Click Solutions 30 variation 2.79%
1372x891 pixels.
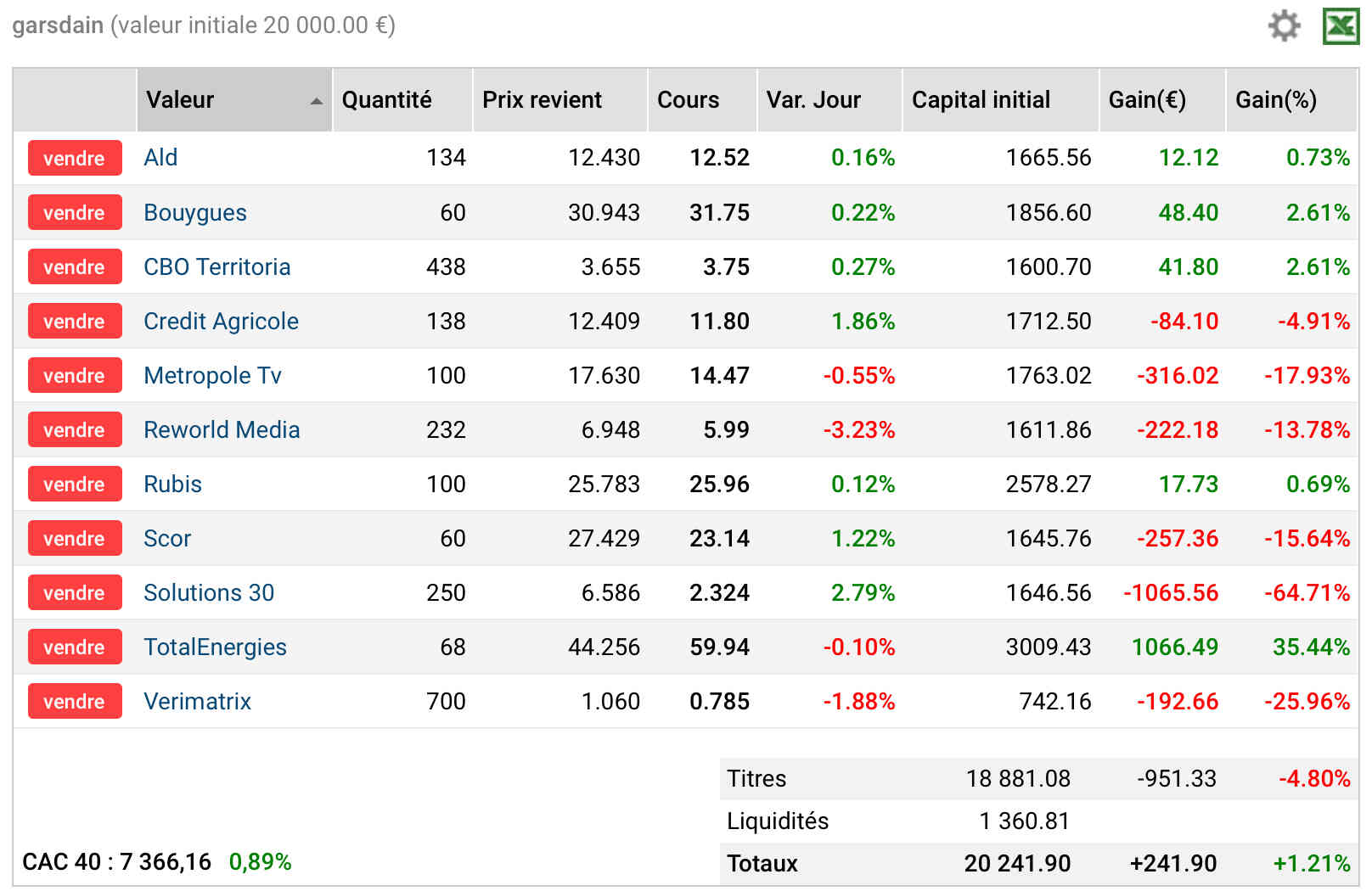click(863, 592)
